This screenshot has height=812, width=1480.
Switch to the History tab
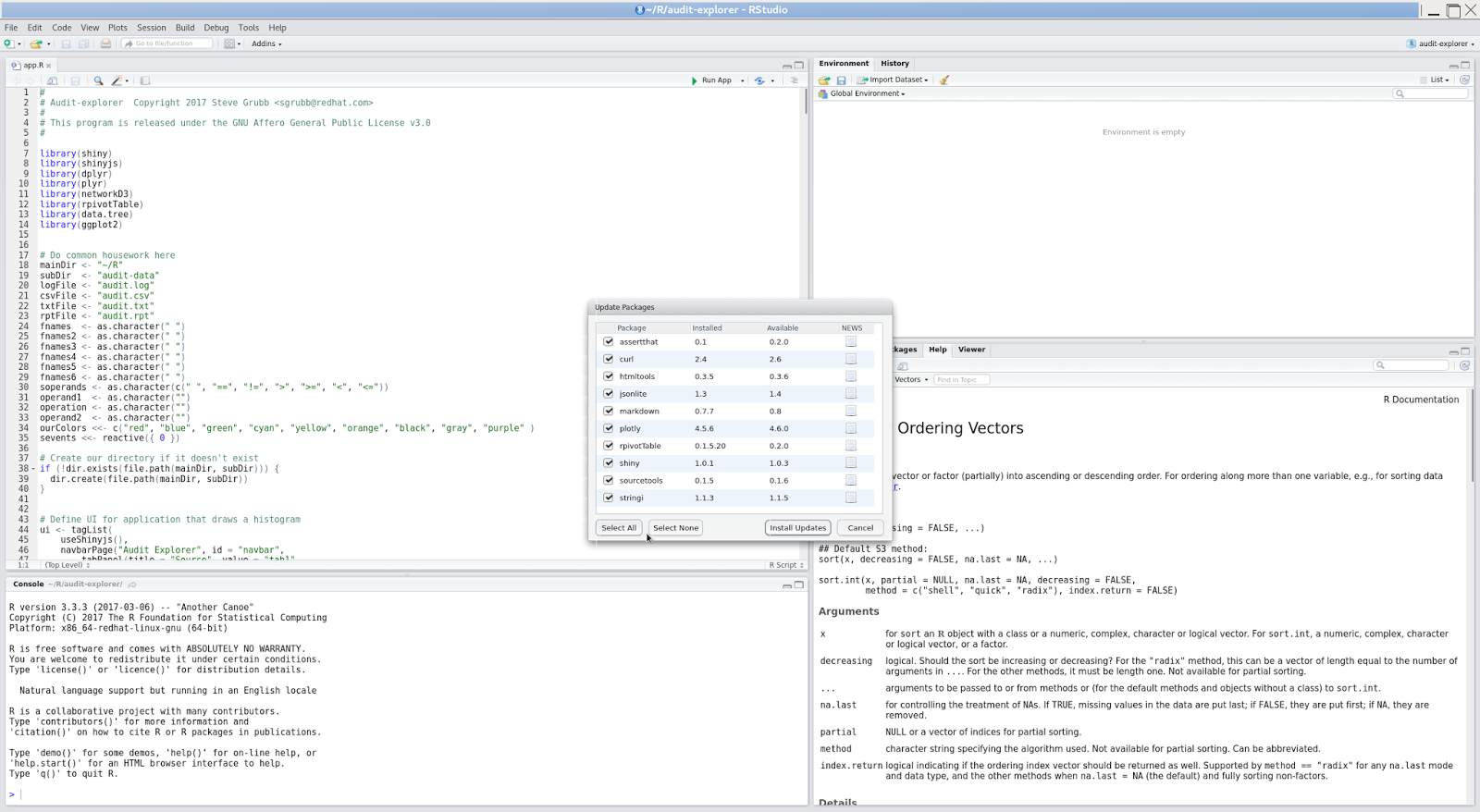[x=894, y=64]
